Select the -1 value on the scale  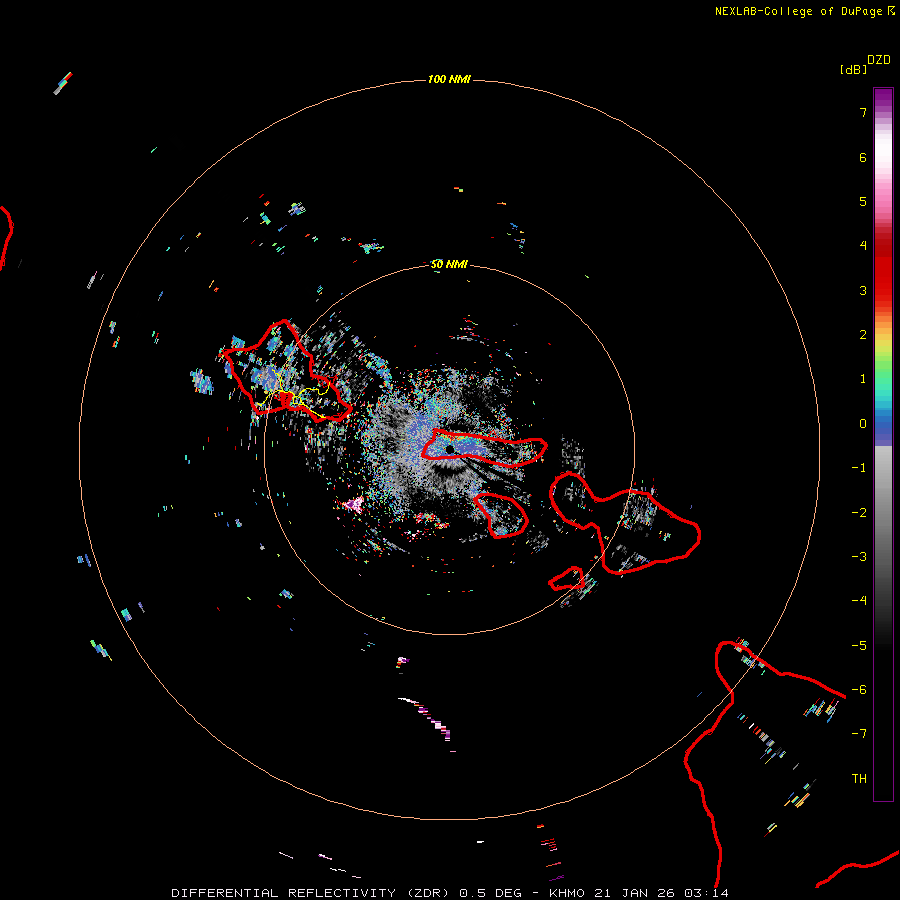(859, 468)
